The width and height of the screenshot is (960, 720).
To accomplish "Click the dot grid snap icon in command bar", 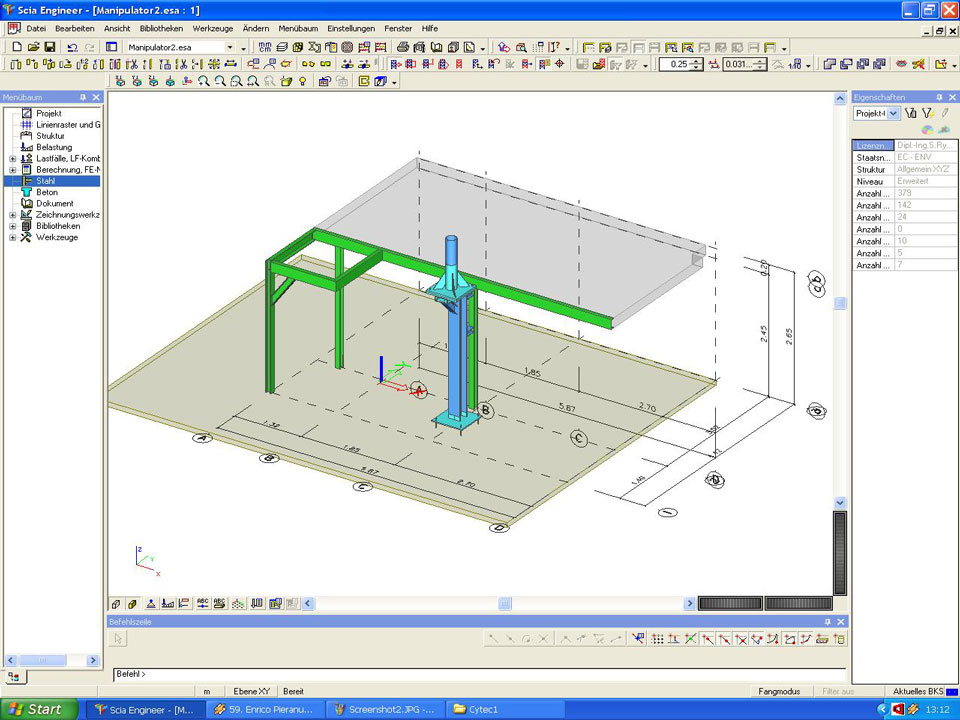I will pos(657,639).
